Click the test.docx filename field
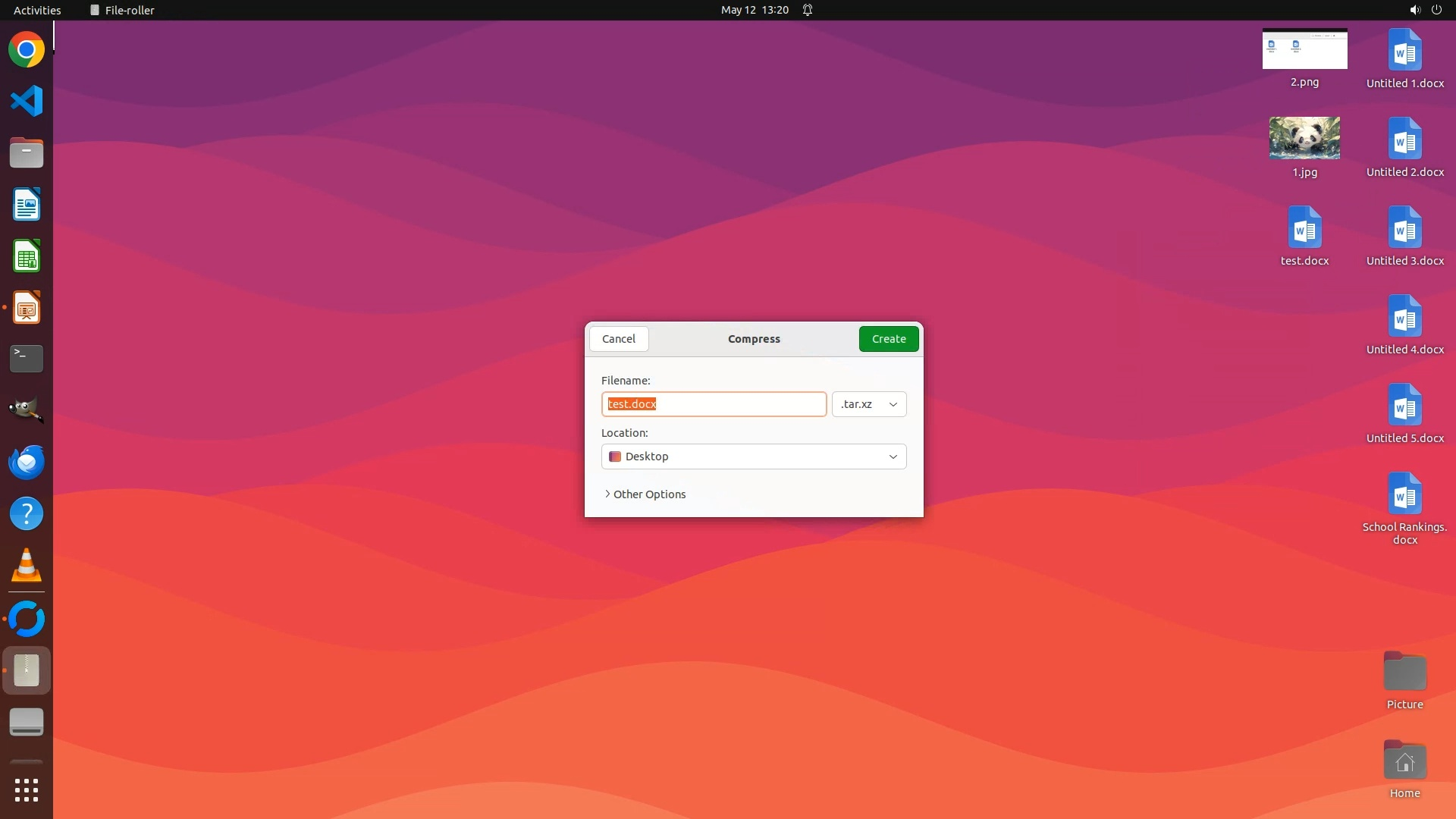The width and height of the screenshot is (1456, 819). point(714,404)
